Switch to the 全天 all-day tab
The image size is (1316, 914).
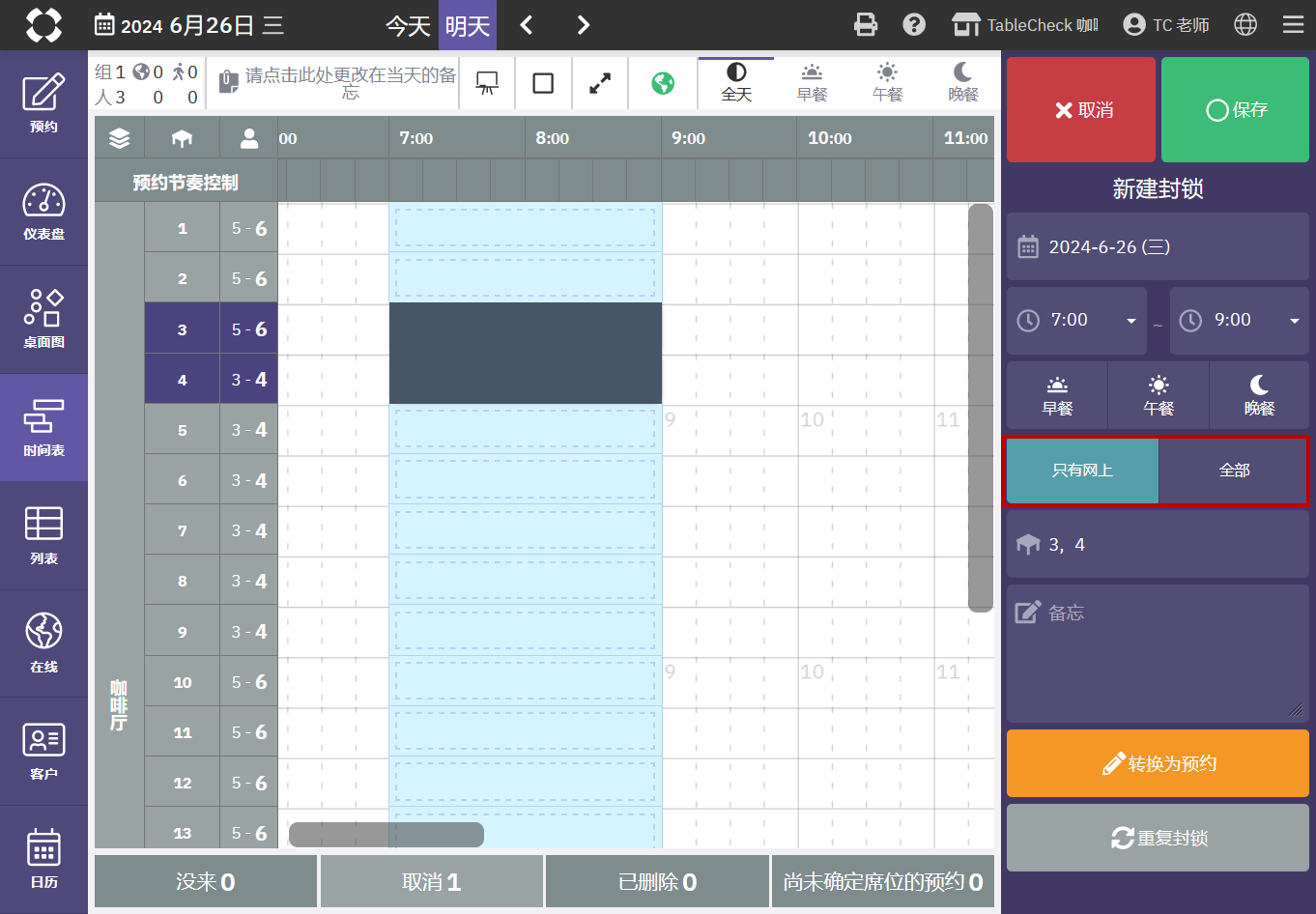(x=736, y=83)
